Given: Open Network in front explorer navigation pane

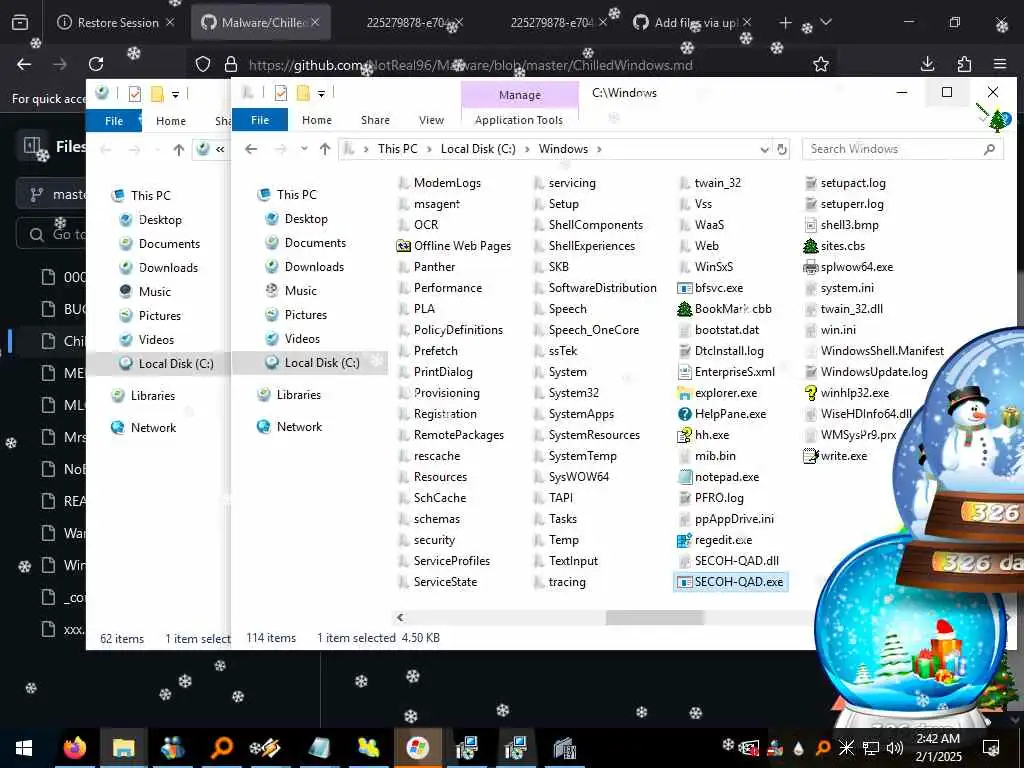Looking at the screenshot, I should point(298,426).
